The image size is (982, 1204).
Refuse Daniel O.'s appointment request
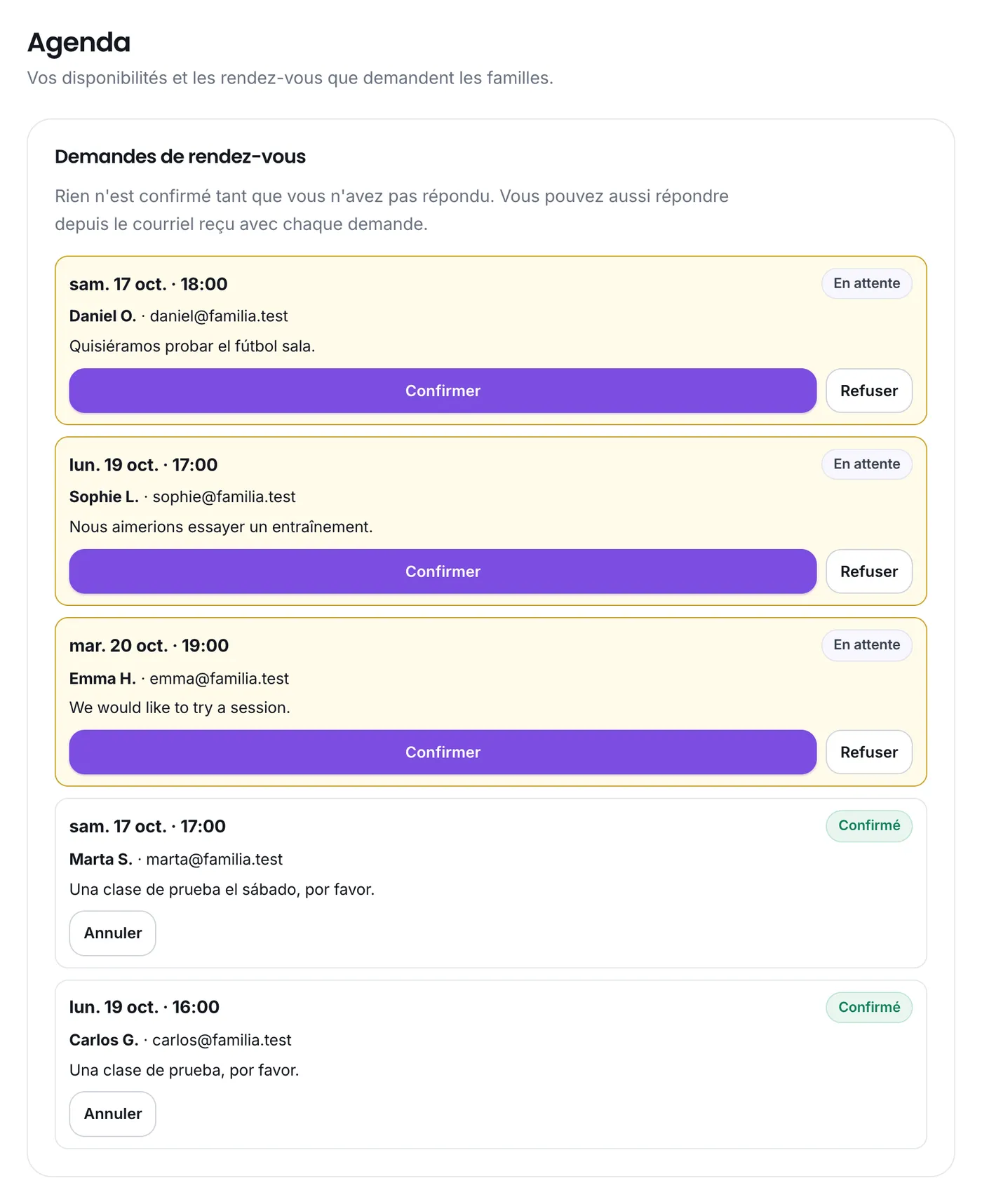click(x=869, y=391)
